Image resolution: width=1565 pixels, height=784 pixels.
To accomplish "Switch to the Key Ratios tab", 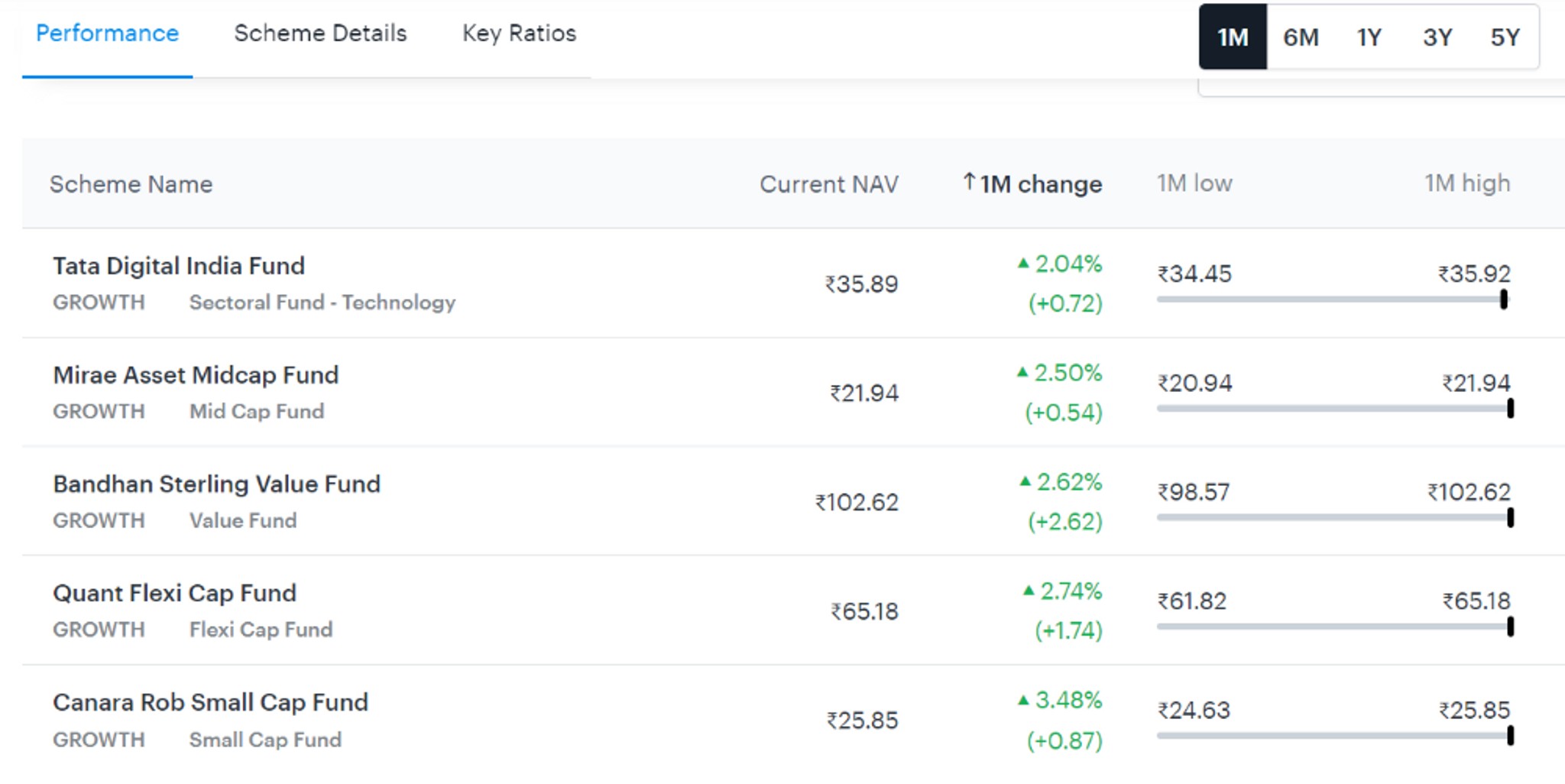I will (x=520, y=34).
